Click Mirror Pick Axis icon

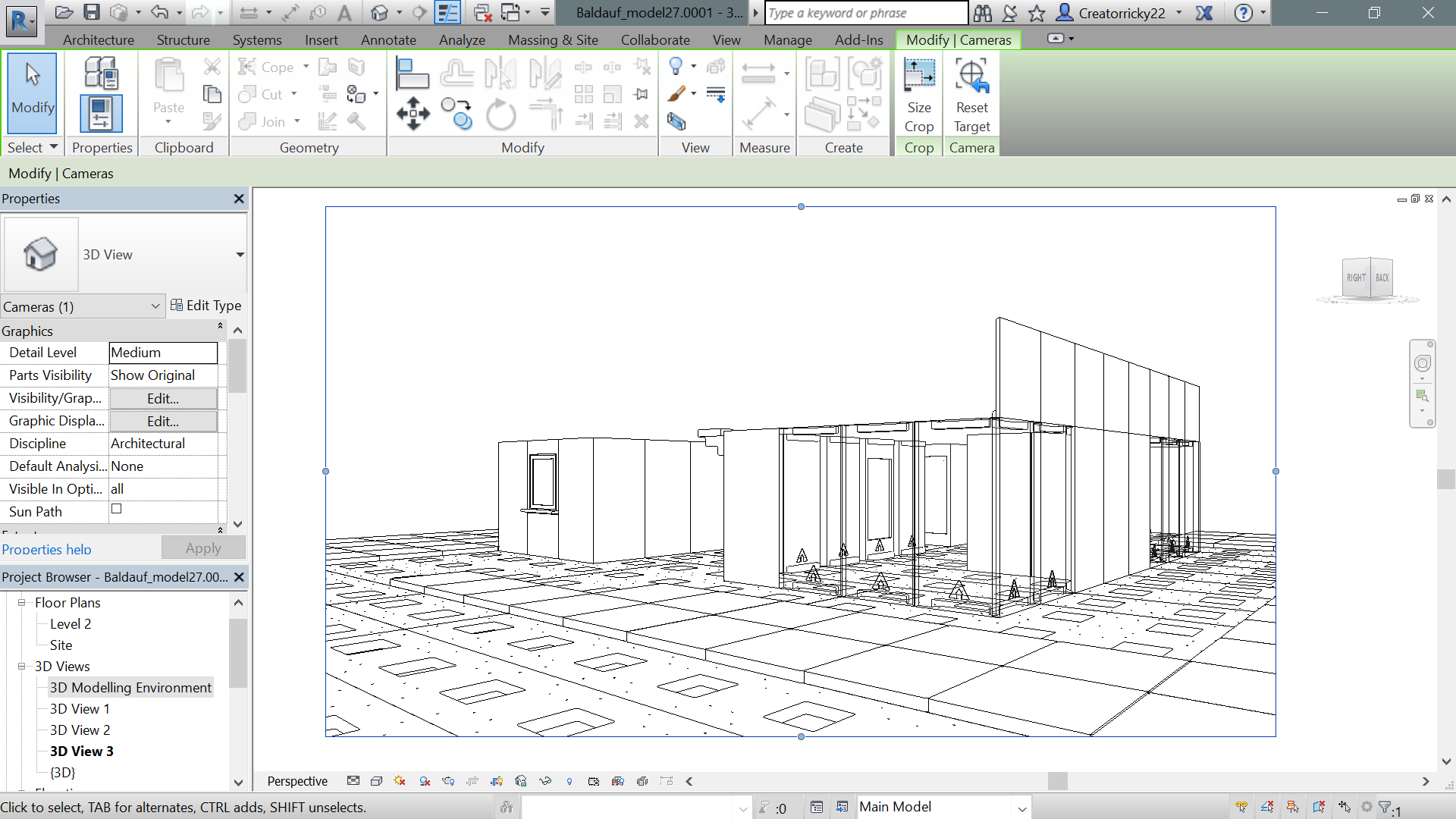click(x=500, y=73)
